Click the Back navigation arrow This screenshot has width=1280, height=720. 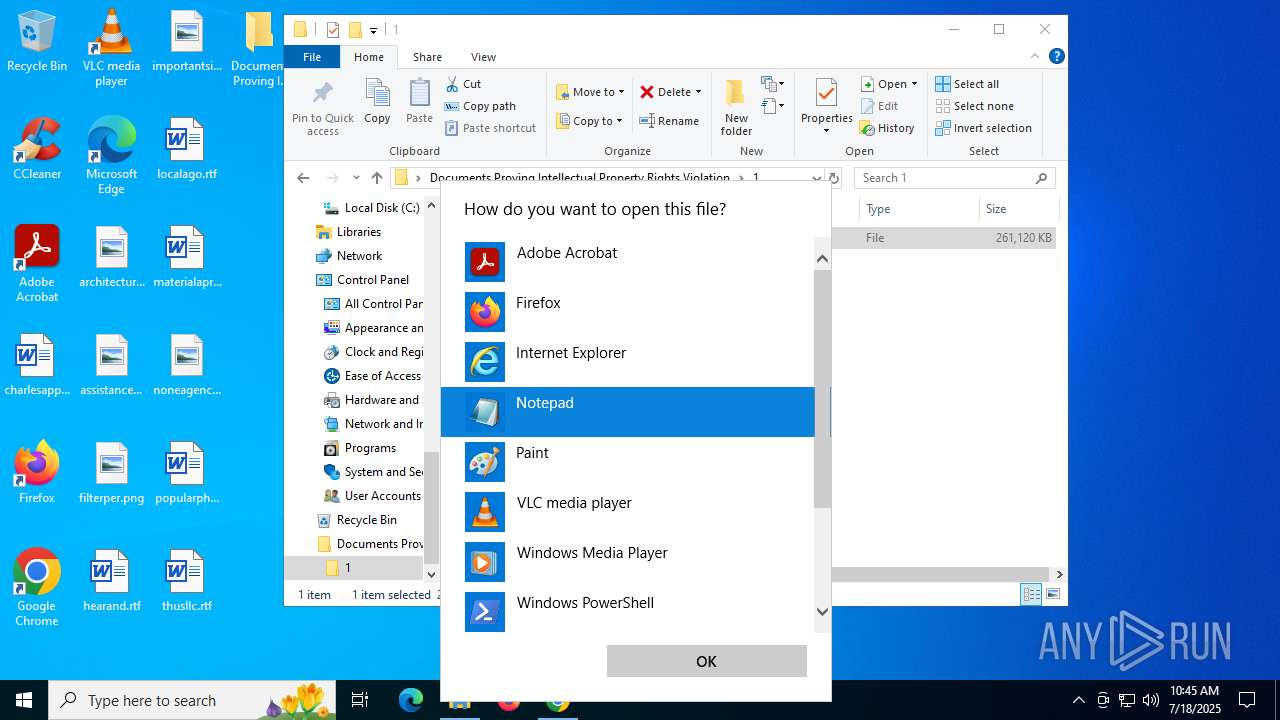point(303,178)
